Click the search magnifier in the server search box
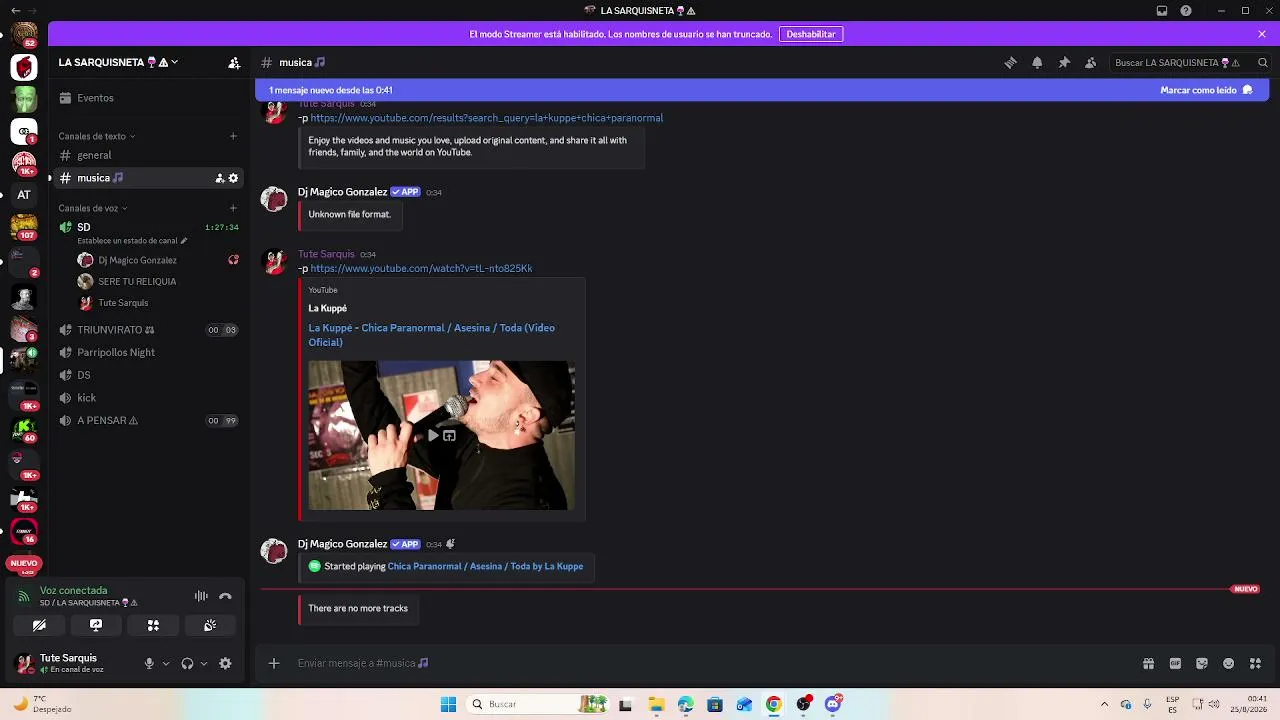This screenshot has width=1280, height=720. click(1262, 62)
